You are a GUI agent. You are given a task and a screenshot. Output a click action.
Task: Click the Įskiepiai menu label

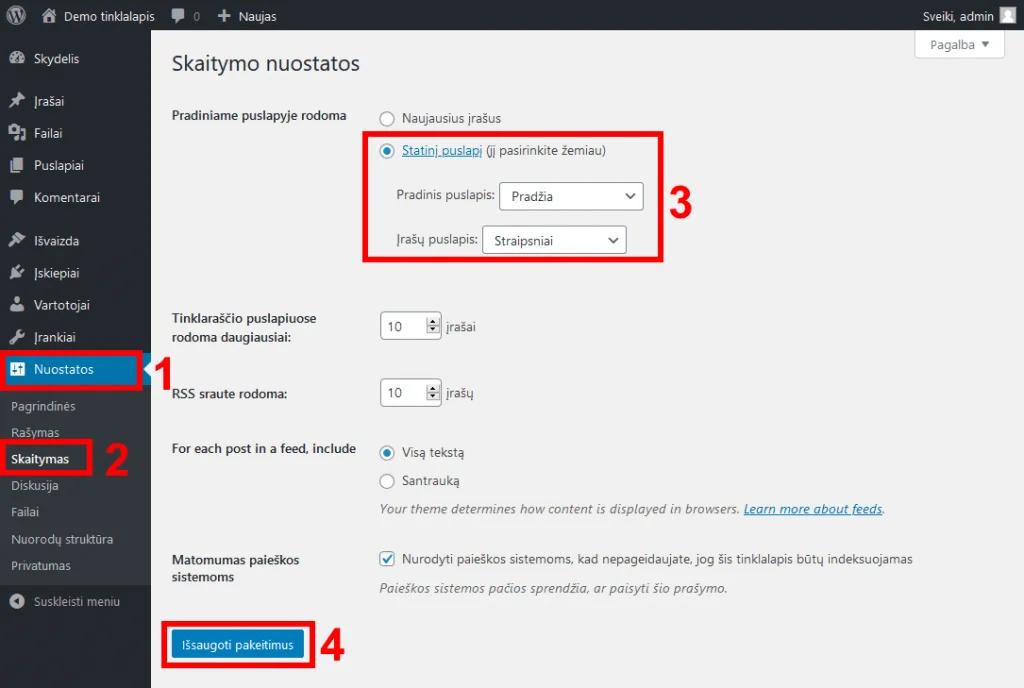pos(57,273)
